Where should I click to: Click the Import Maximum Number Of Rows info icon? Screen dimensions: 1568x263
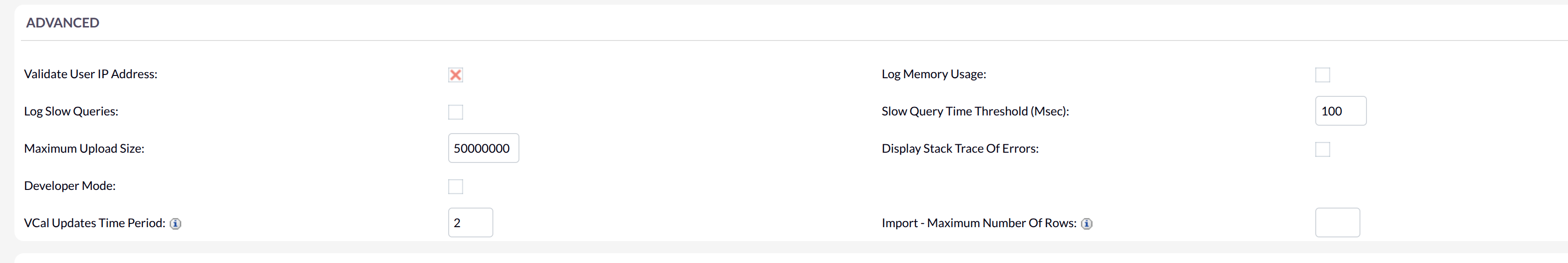pyautogui.click(x=1086, y=224)
